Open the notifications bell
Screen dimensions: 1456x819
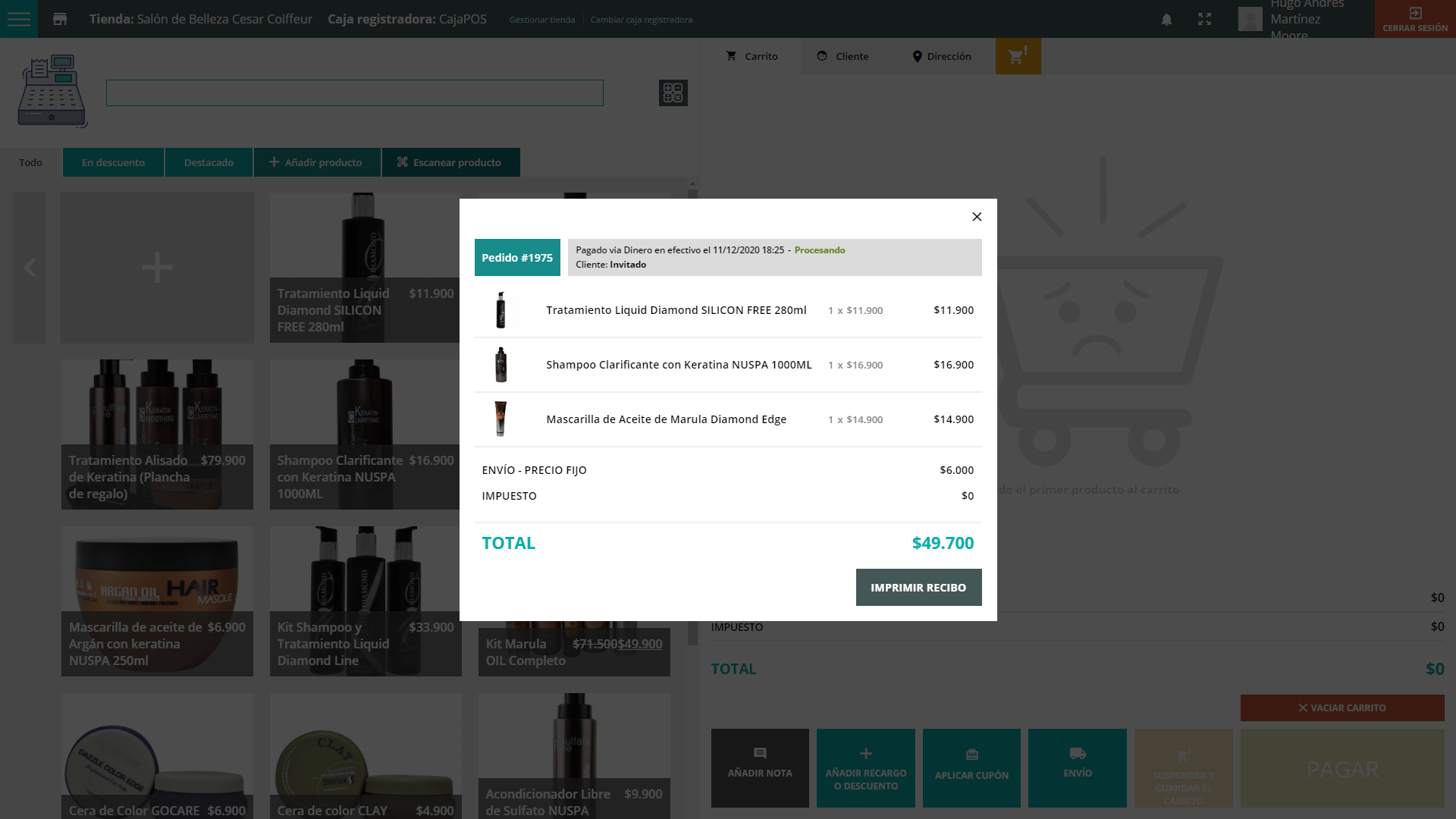coord(1166,20)
